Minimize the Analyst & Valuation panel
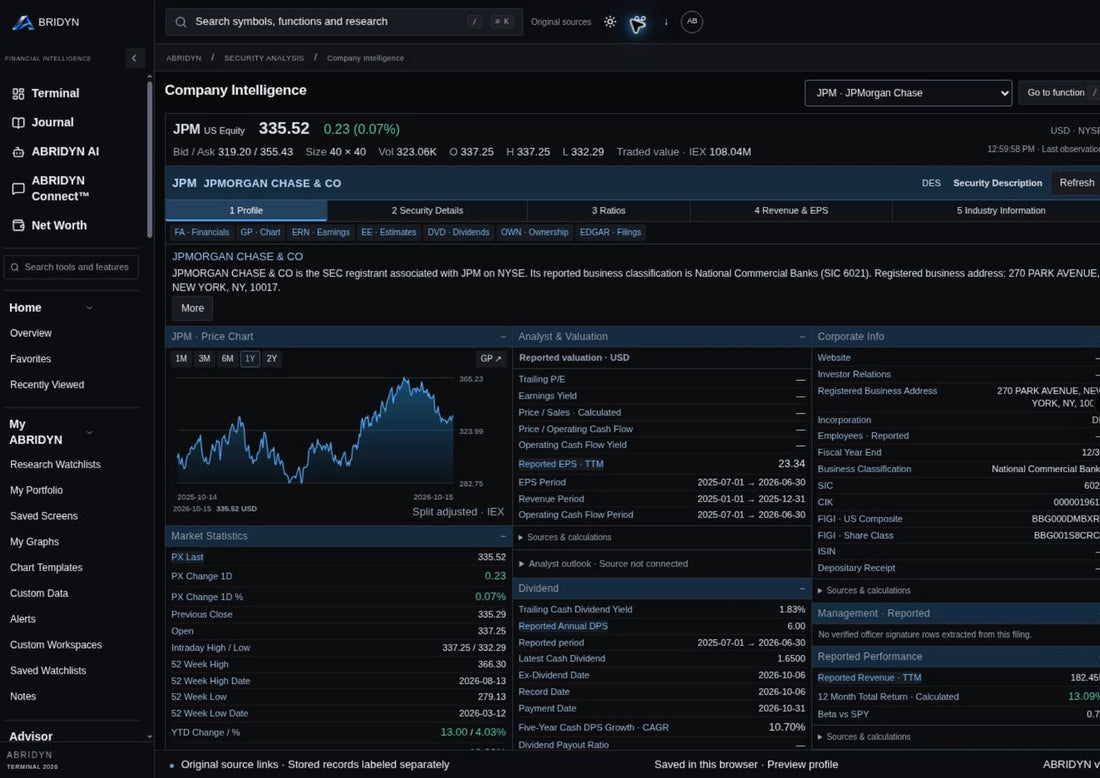 (802, 337)
